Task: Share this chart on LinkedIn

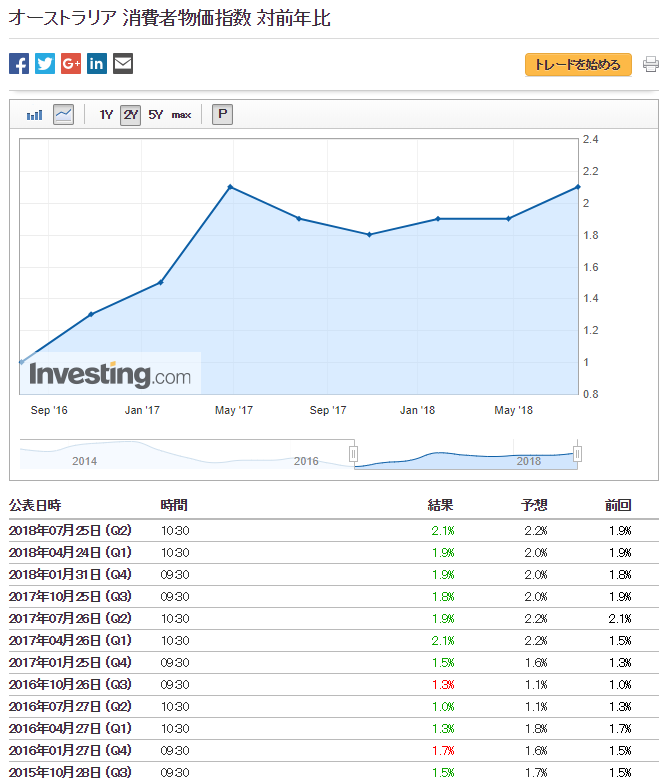Action: [x=97, y=64]
